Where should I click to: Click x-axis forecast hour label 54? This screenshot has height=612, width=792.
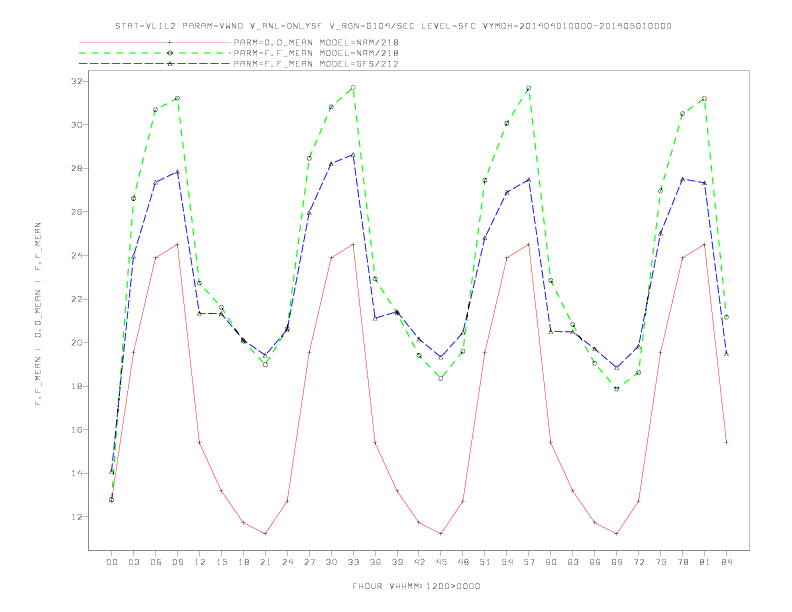point(507,562)
